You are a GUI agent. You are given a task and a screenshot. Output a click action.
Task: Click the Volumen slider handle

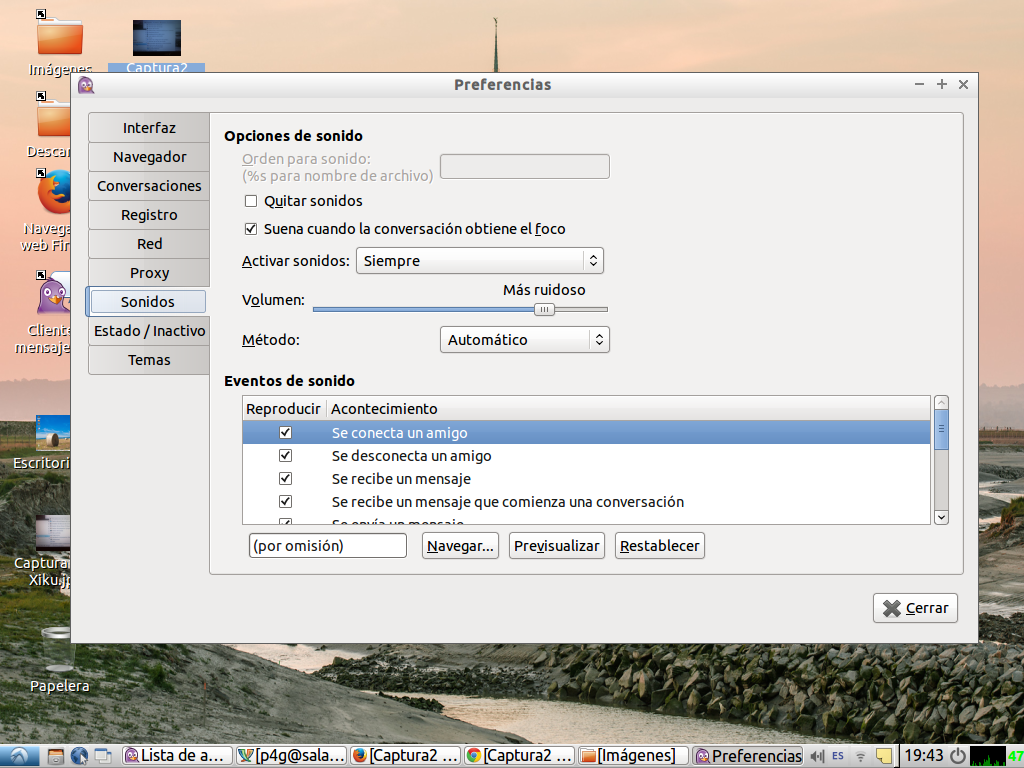(544, 310)
